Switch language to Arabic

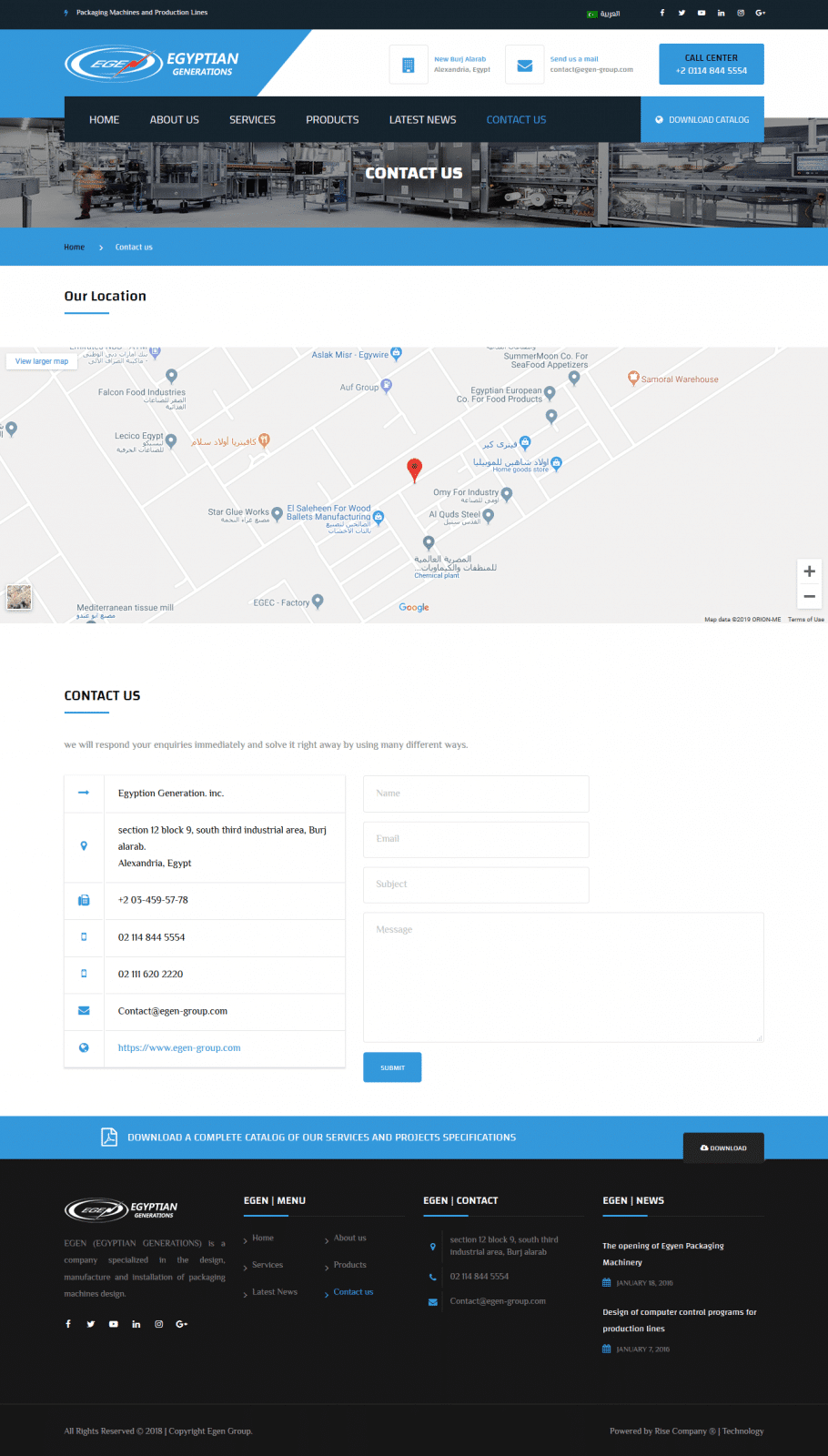pyautogui.click(x=604, y=14)
